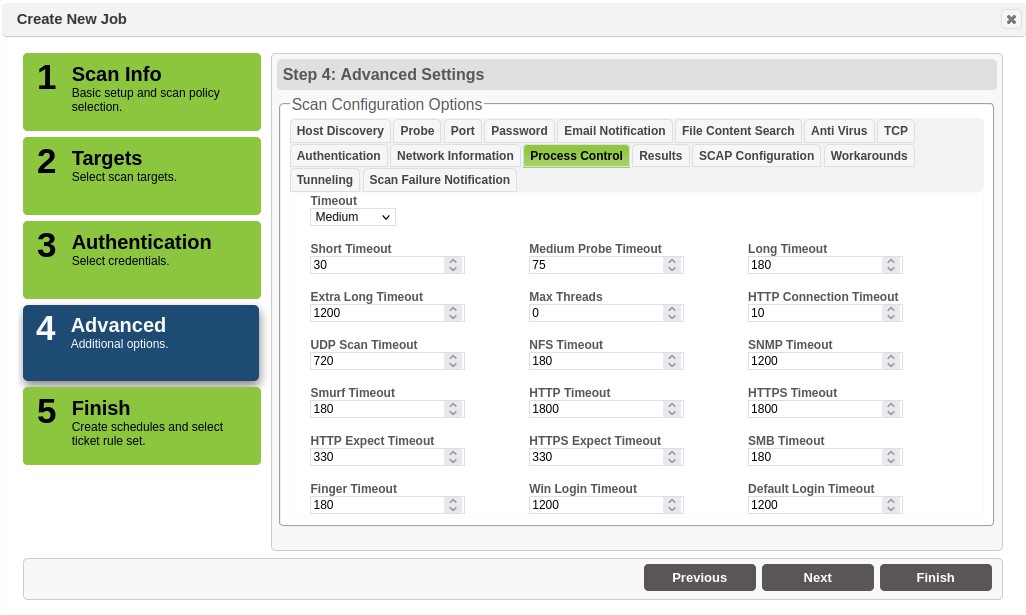The image size is (1026, 615).
Task: Click the Extra Long Timeout input field
Action: tap(377, 313)
